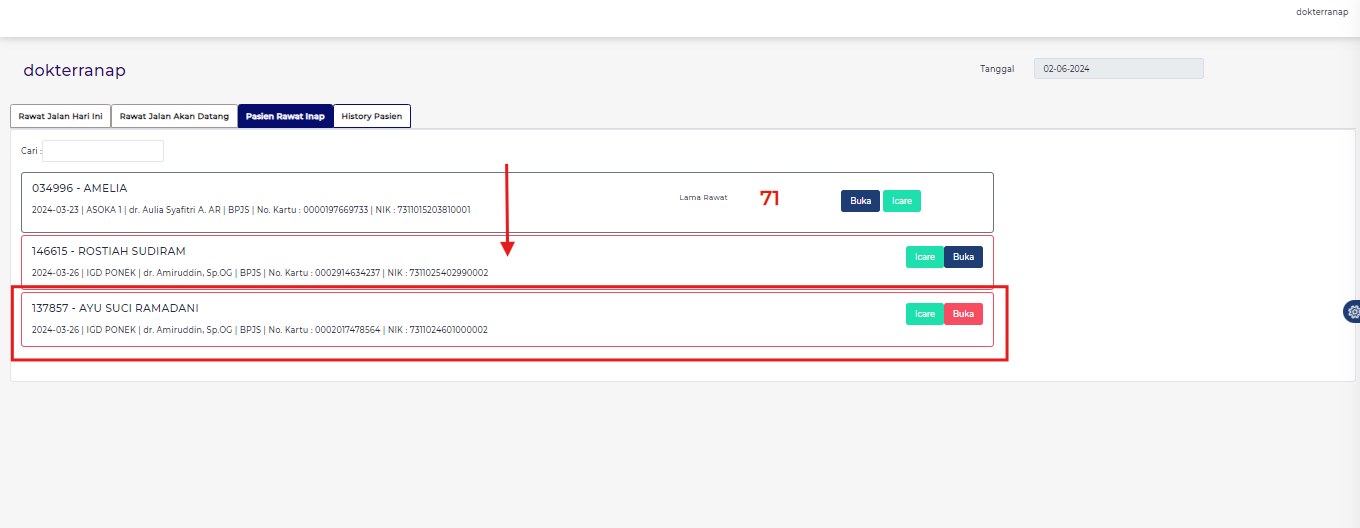Click the Lama Rawat label
The image size is (1360, 528).
pyautogui.click(x=703, y=198)
